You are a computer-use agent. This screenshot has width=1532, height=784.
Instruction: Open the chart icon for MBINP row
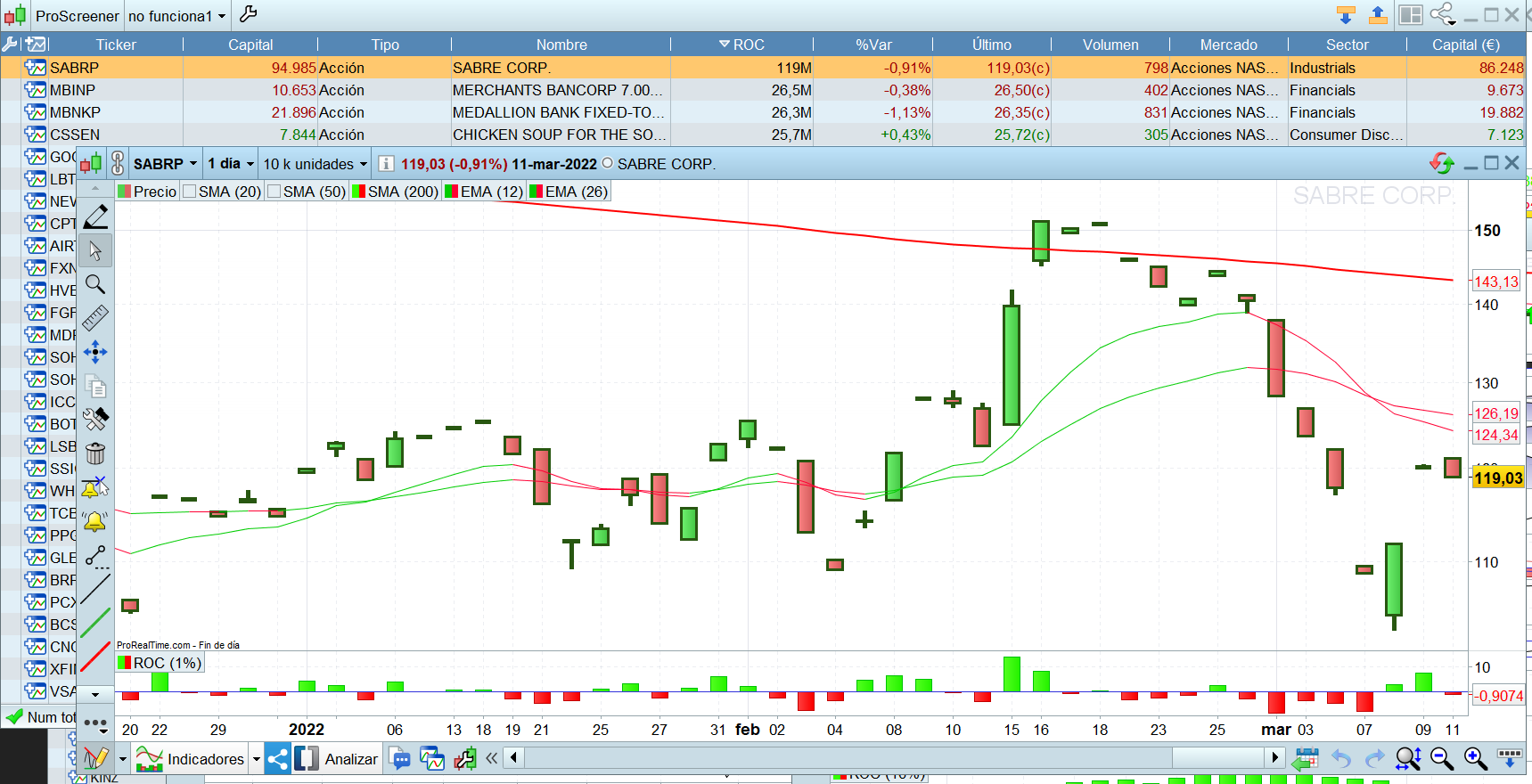(36, 90)
